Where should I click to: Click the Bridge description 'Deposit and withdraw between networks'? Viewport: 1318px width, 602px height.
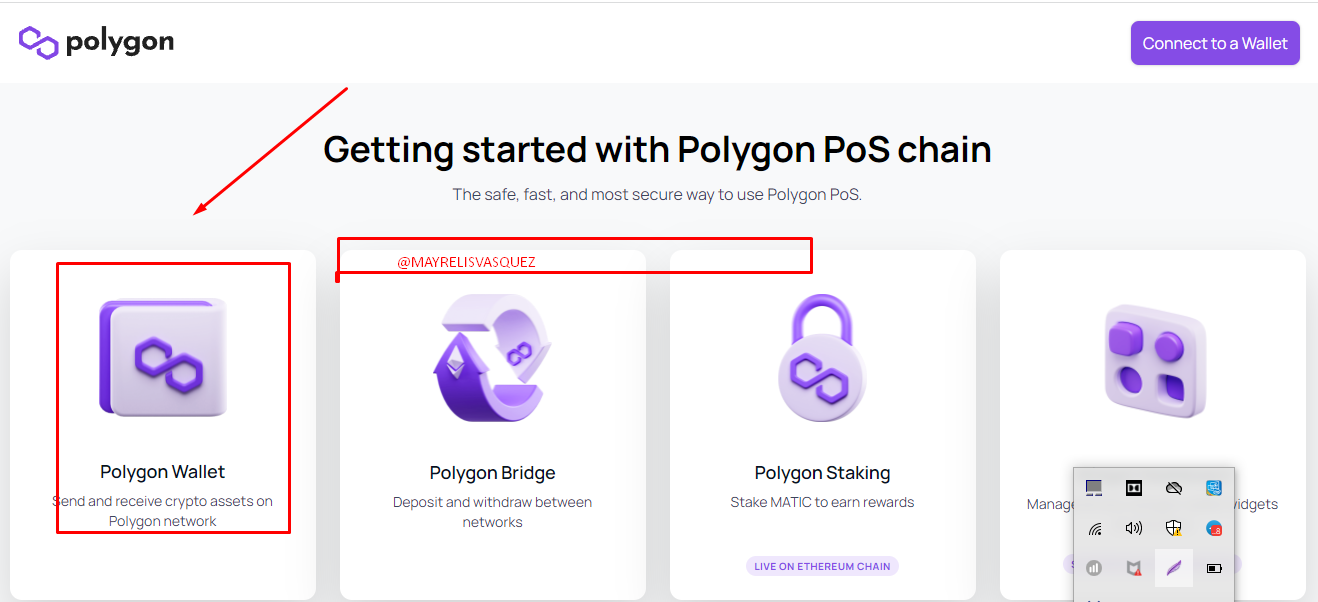point(492,512)
